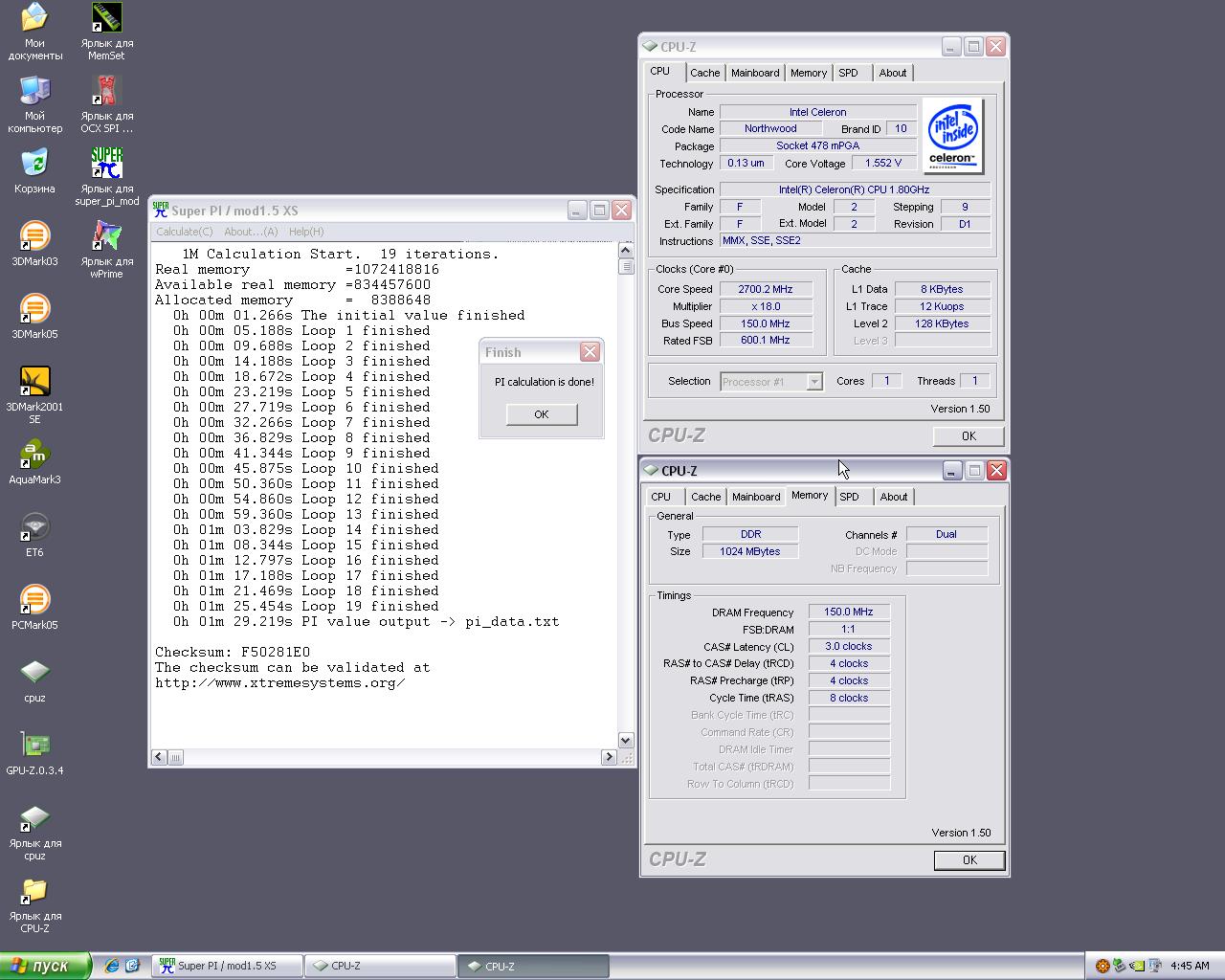Click OK in the Finish dialog

[542, 414]
